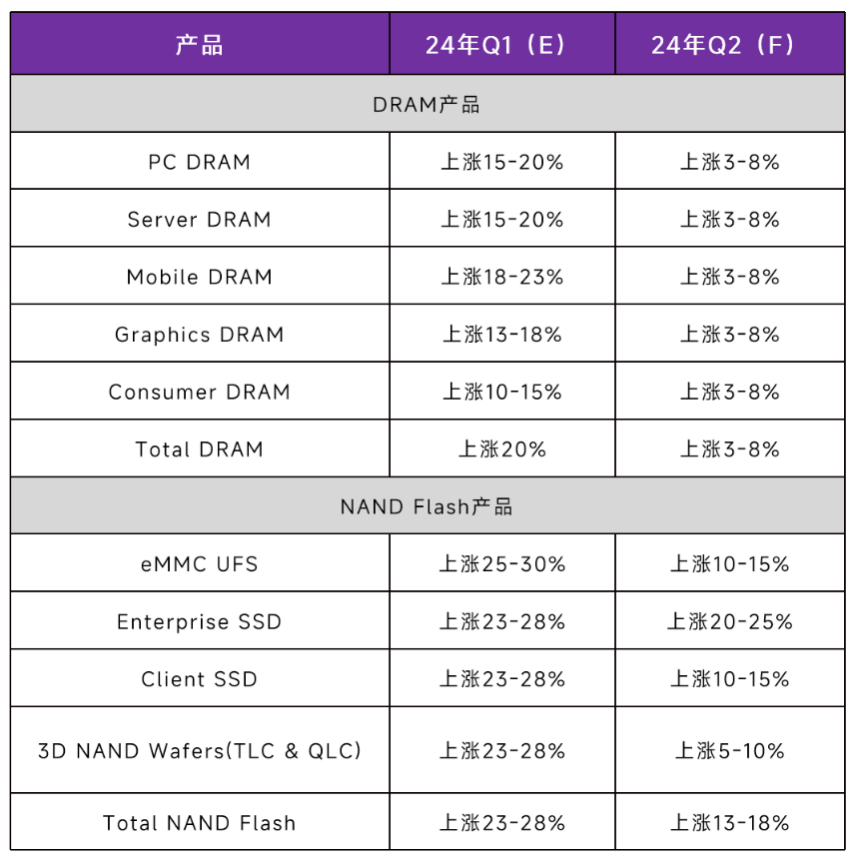Select the 24年Q2 (F) column header

[729, 45]
